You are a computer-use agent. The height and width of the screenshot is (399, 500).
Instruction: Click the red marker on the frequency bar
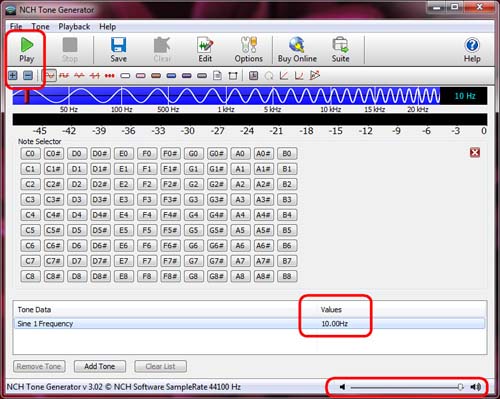[x=27, y=96]
